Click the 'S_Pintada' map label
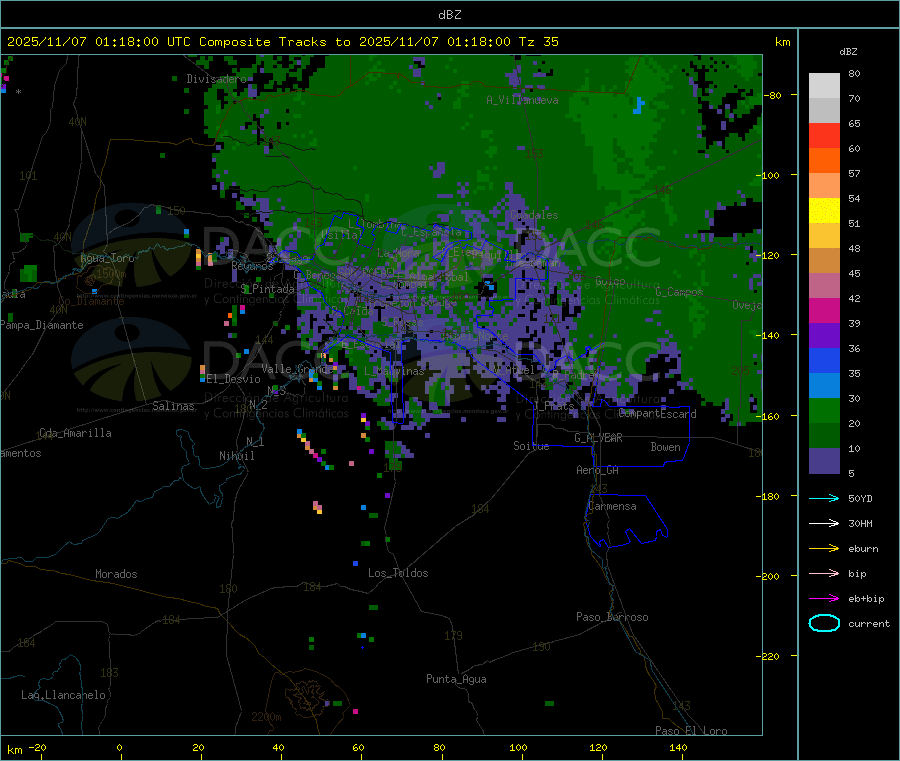This screenshot has width=900, height=761. coord(267,289)
